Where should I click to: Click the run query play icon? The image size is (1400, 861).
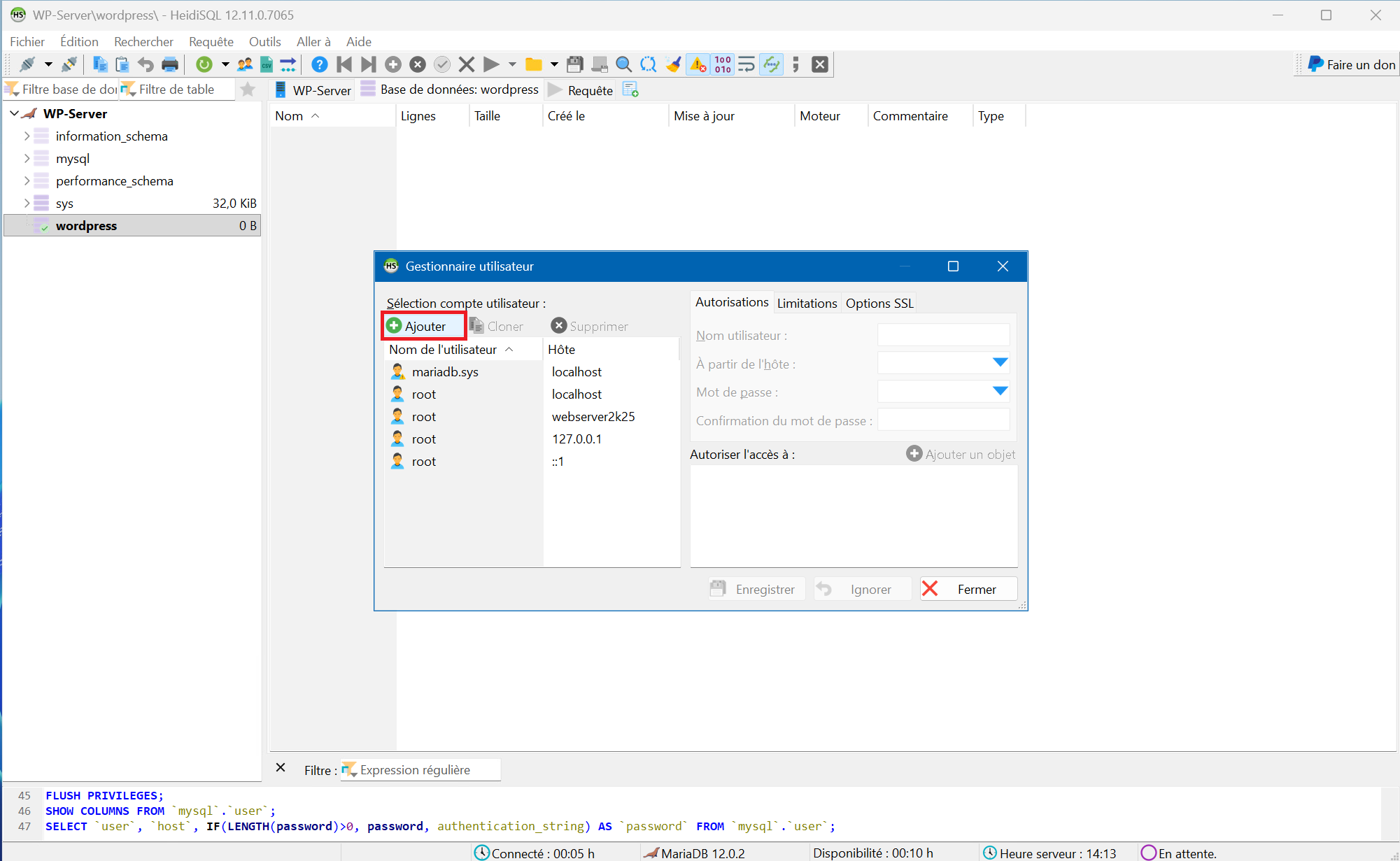[491, 65]
